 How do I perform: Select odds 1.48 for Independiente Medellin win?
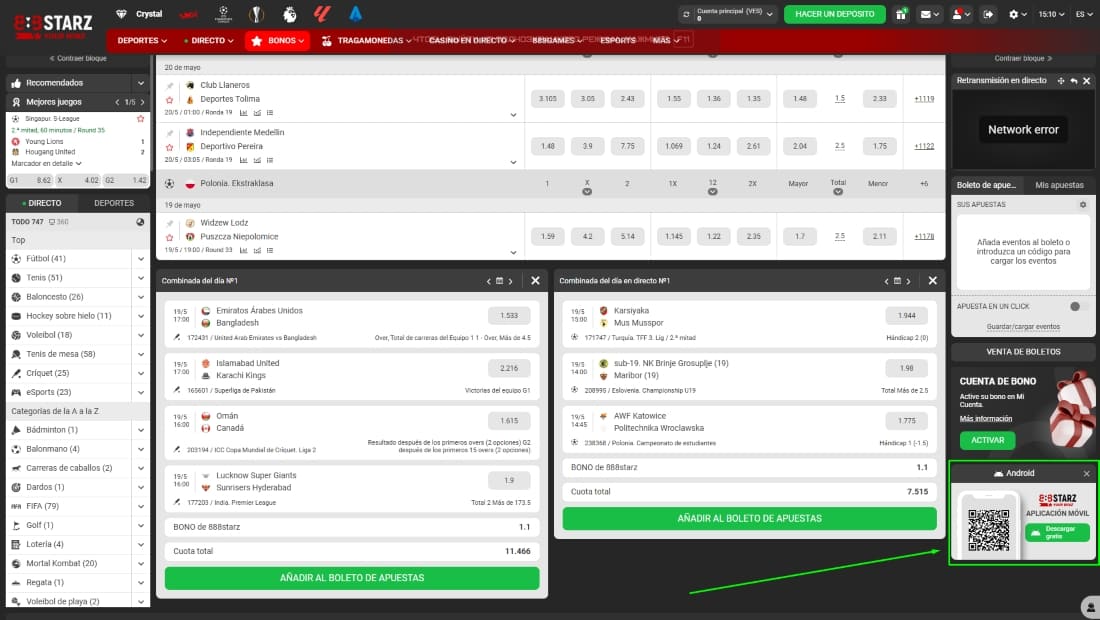(547, 147)
